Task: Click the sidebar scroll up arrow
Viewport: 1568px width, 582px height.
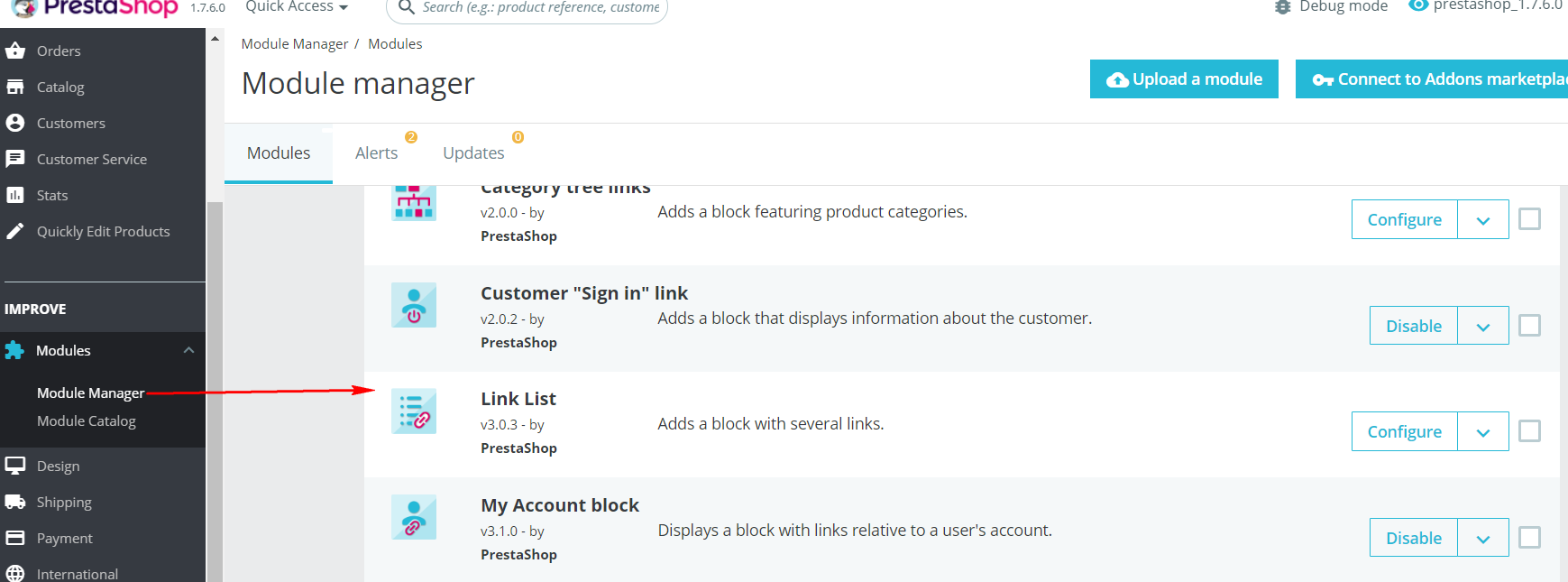Action: (x=215, y=39)
